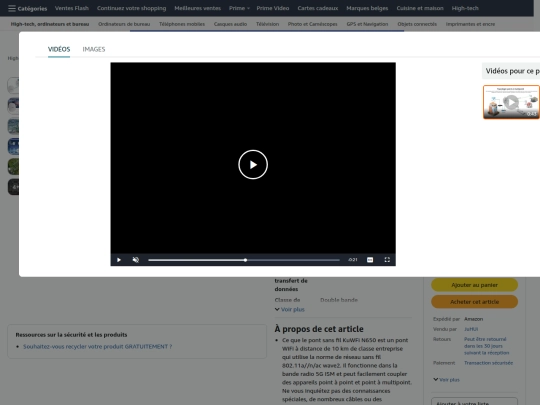Open Souhaitez-vous recycler votre produit link
Viewport: 540px width, 405px height.
pos(97,346)
